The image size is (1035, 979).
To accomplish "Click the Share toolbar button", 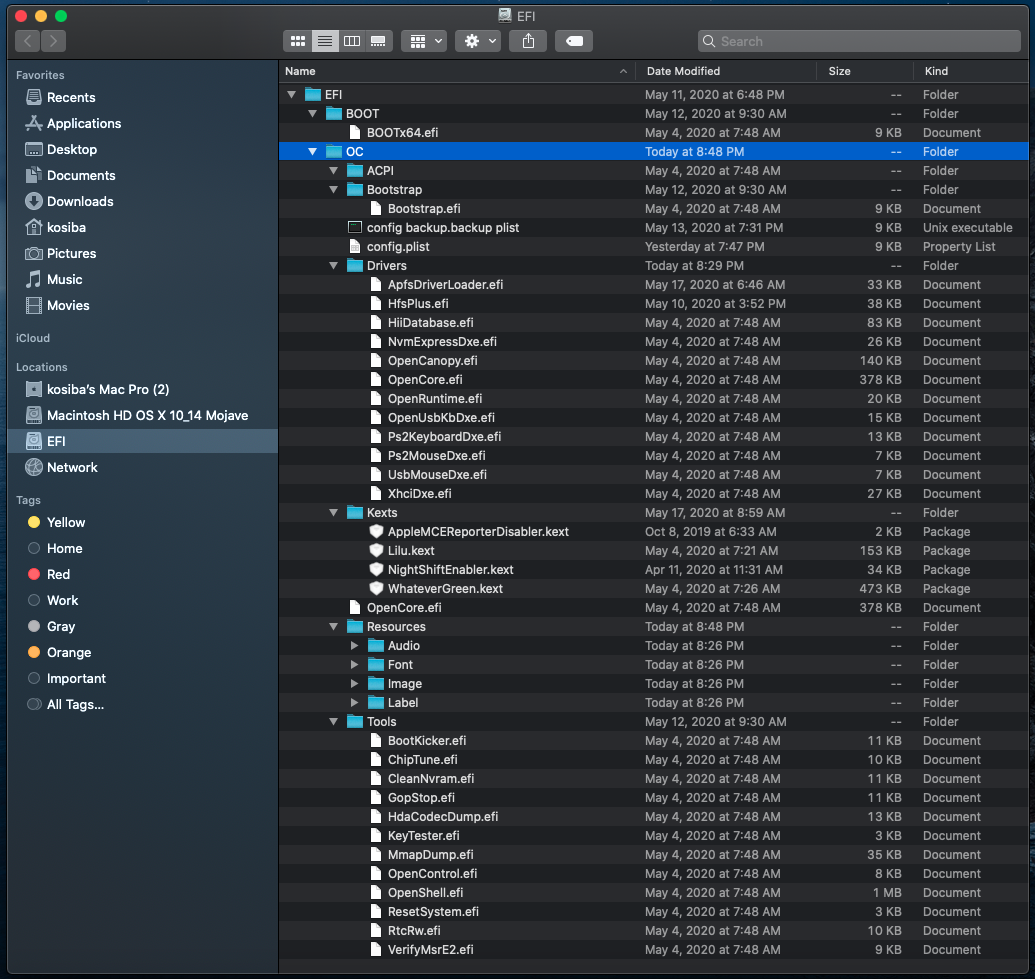I will click(528, 41).
